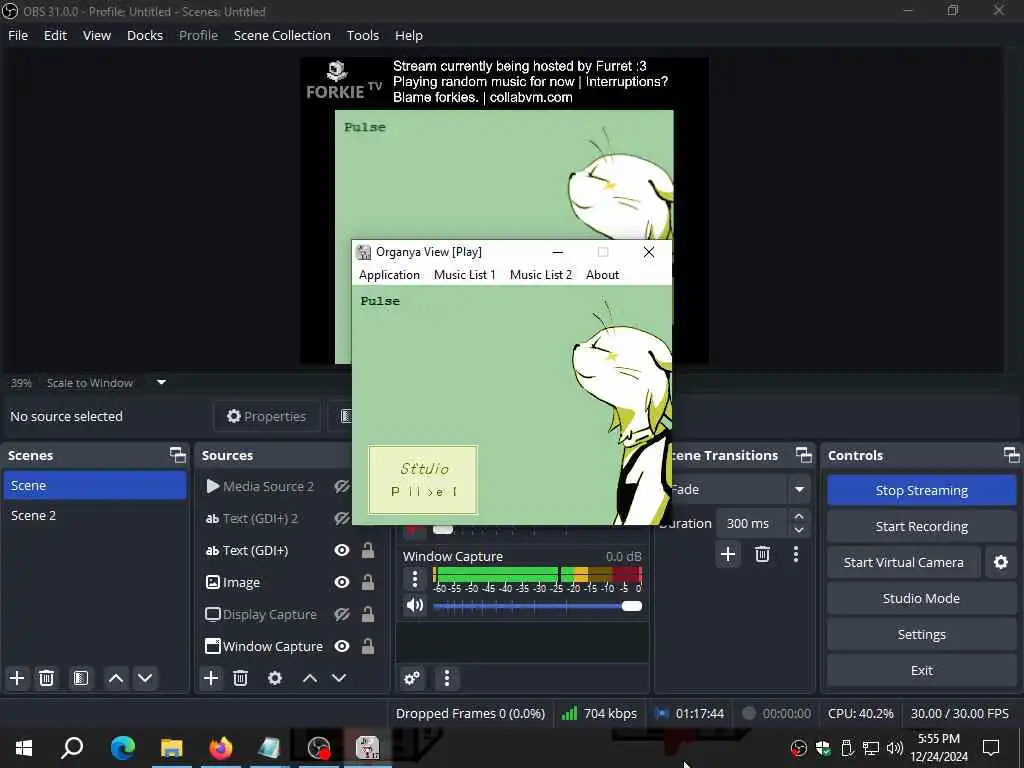1024x768 pixels.
Task: Click the Exit button in Controls
Action: 921,670
